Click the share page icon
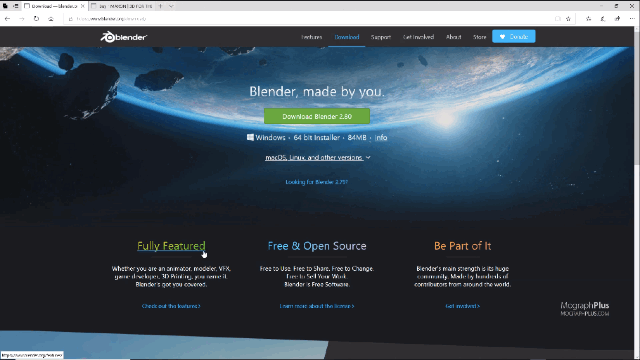640x360 pixels. [618, 19]
